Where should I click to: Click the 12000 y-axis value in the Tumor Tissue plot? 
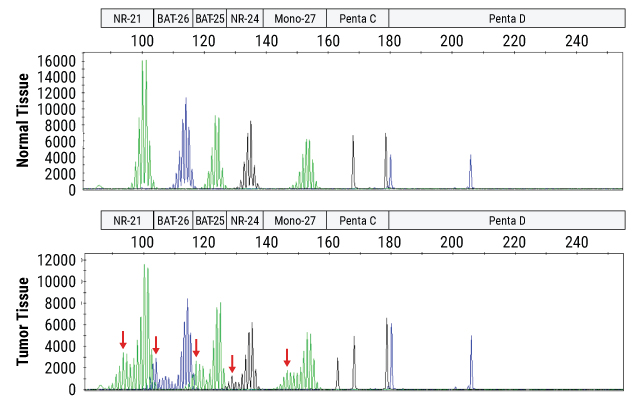pos(58,260)
